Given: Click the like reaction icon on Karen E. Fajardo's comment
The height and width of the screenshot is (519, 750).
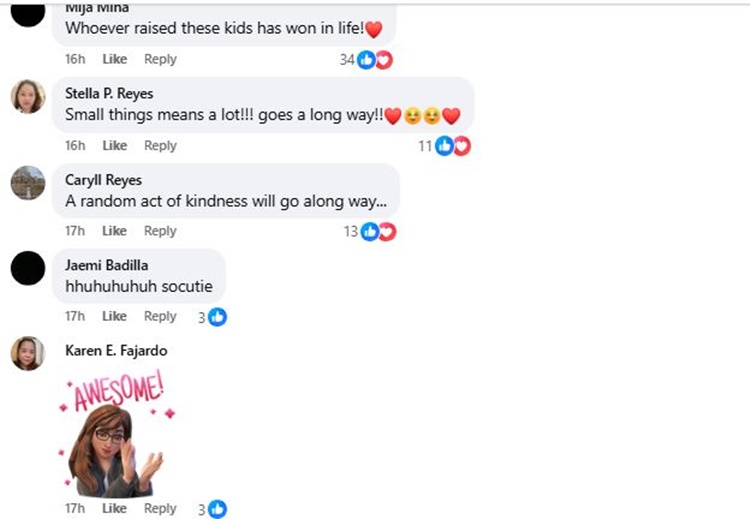Looking at the screenshot, I should pos(217,509).
